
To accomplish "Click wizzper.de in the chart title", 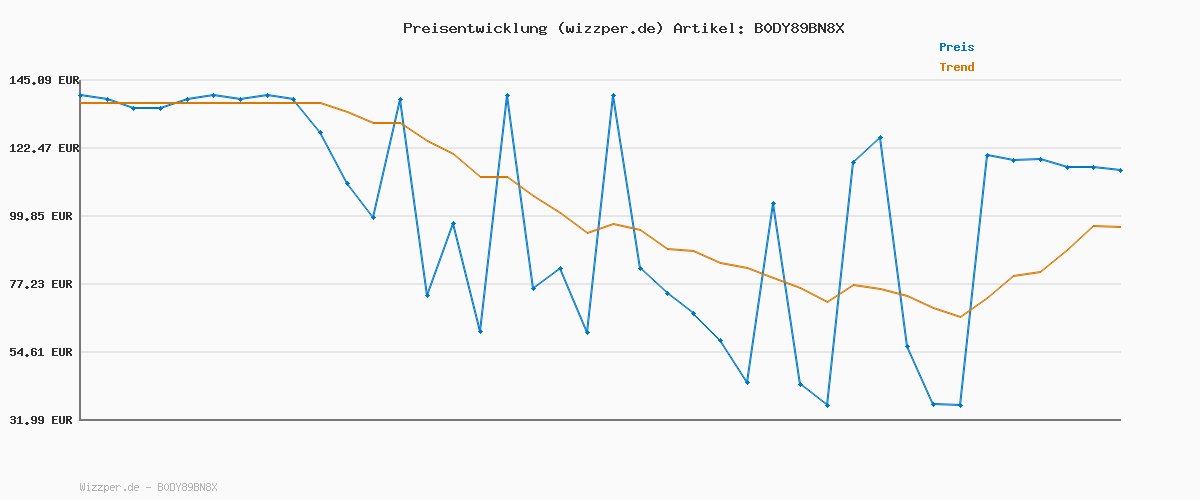I will [609, 28].
